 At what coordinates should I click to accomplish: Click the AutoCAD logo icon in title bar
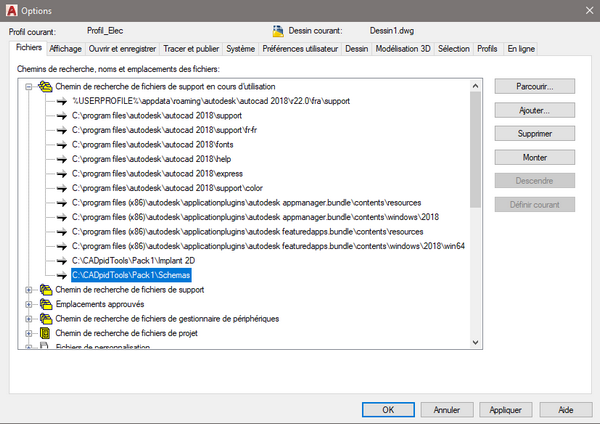[x=11, y=8]
